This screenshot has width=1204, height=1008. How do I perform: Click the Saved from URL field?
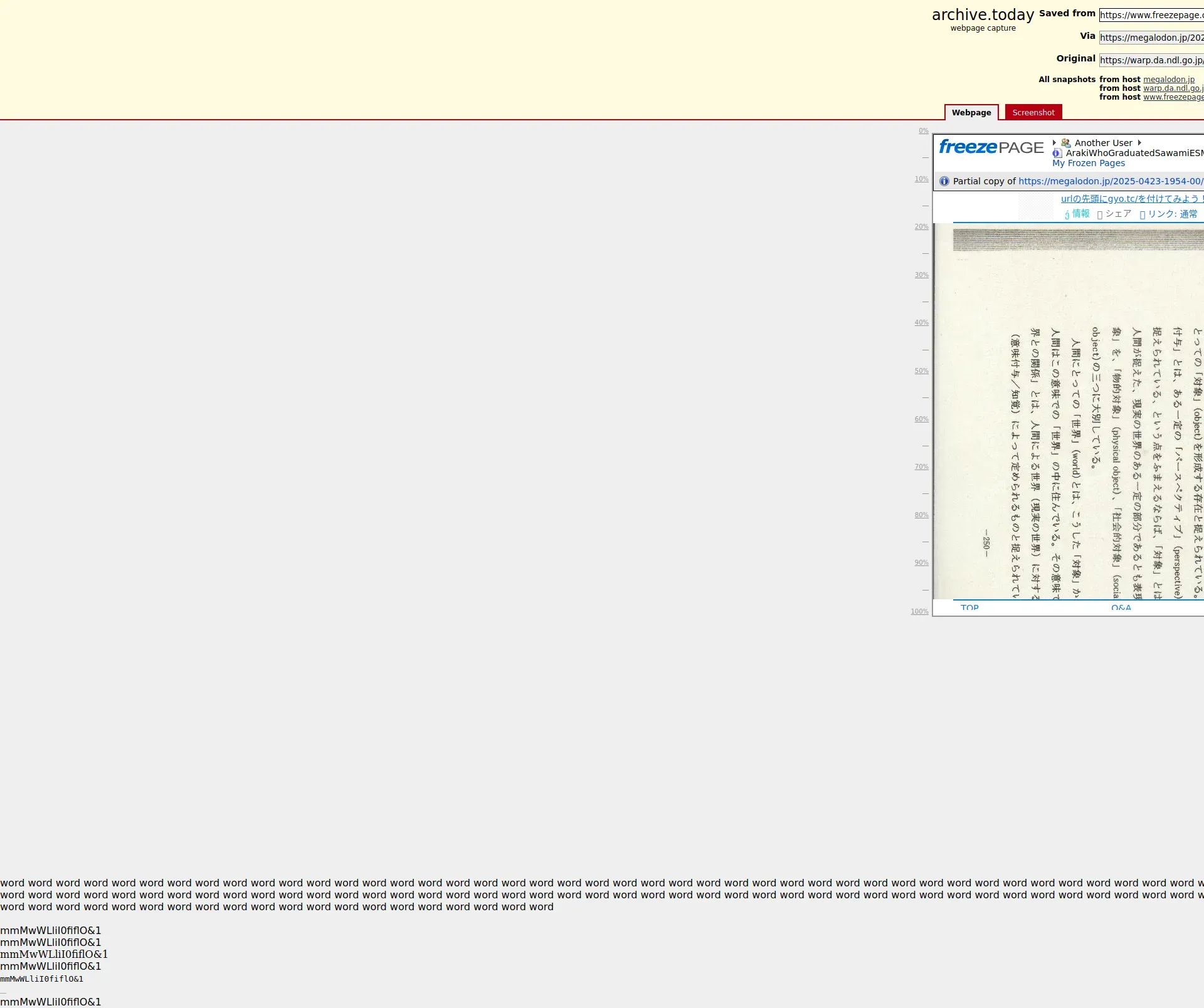pyautogui.click(x=1151, y=15)
